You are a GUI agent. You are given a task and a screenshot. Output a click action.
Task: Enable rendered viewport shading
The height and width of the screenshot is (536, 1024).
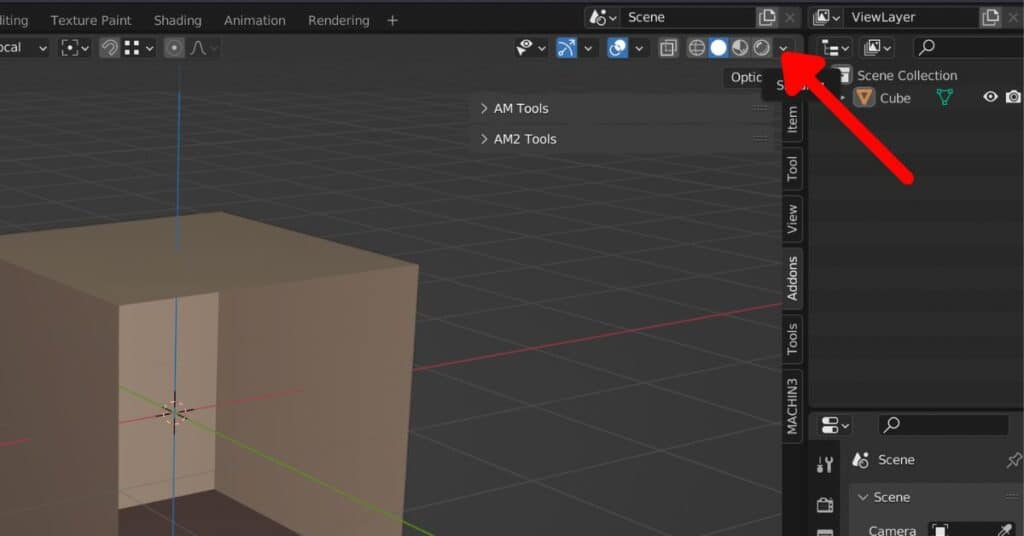(x=761, y=48)
